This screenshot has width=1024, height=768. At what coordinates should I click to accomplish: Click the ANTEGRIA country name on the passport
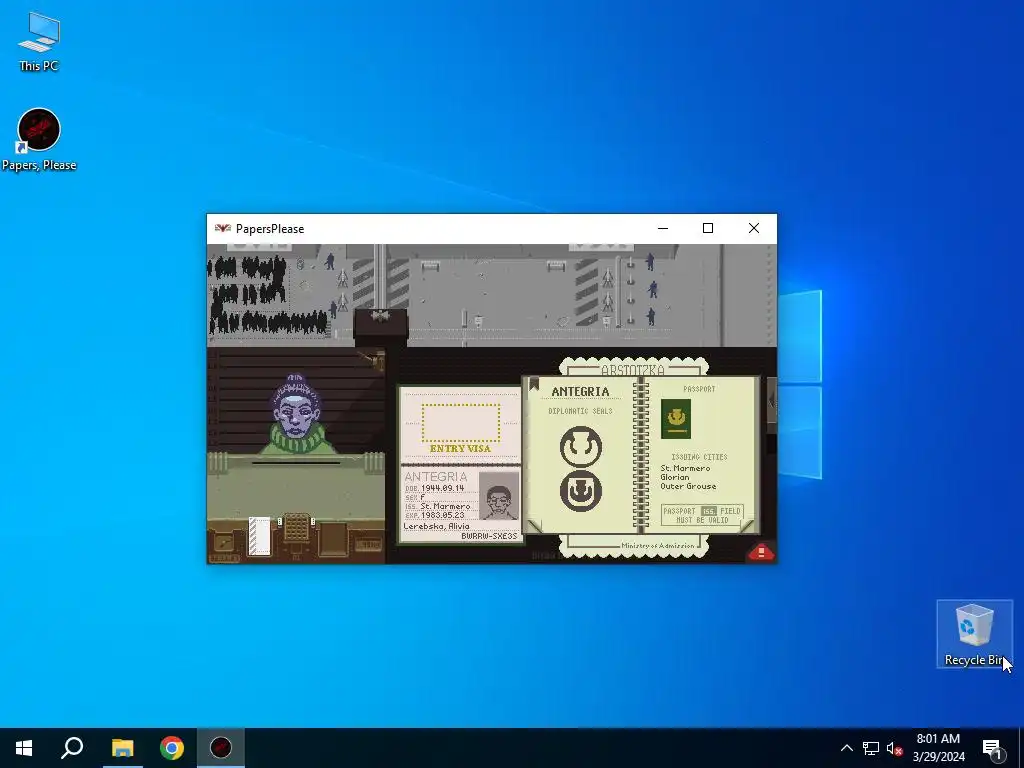click(436, 477)
